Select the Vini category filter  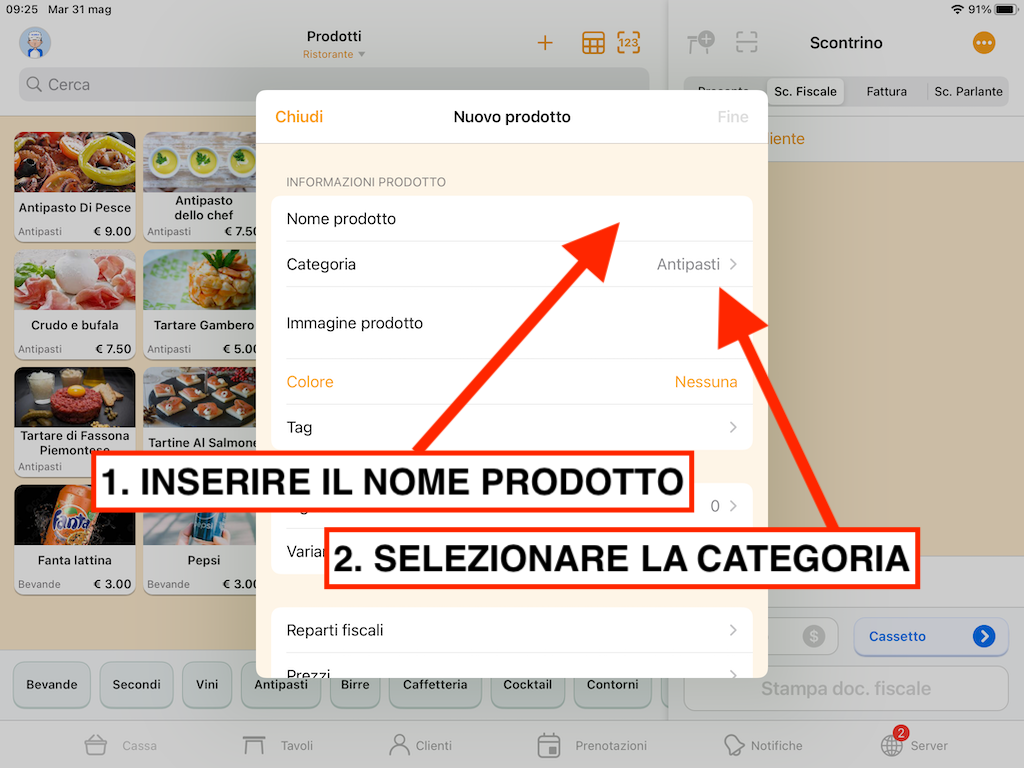click(207, 684)
